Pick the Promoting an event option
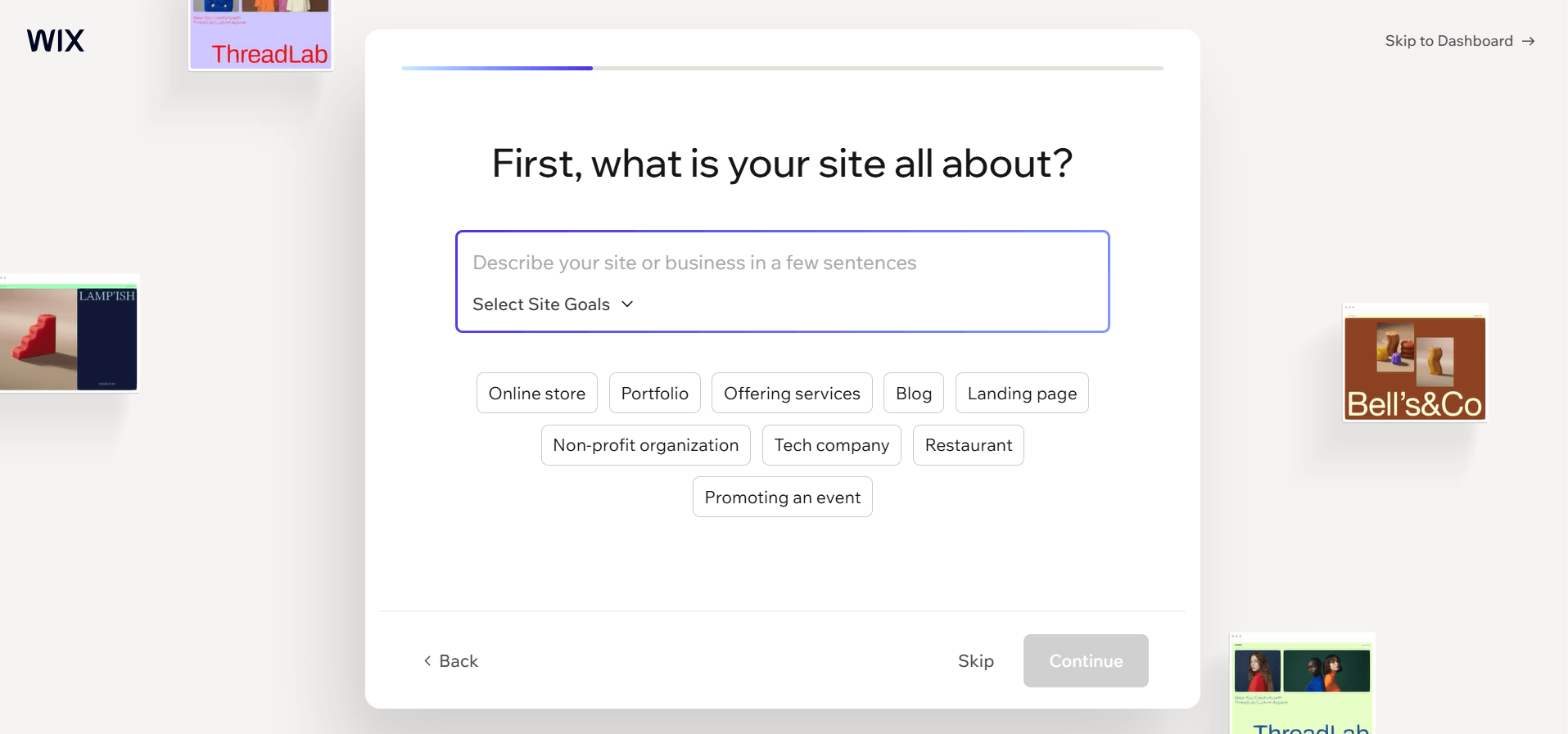1568x734 pixels. click(x=782, y=497)
